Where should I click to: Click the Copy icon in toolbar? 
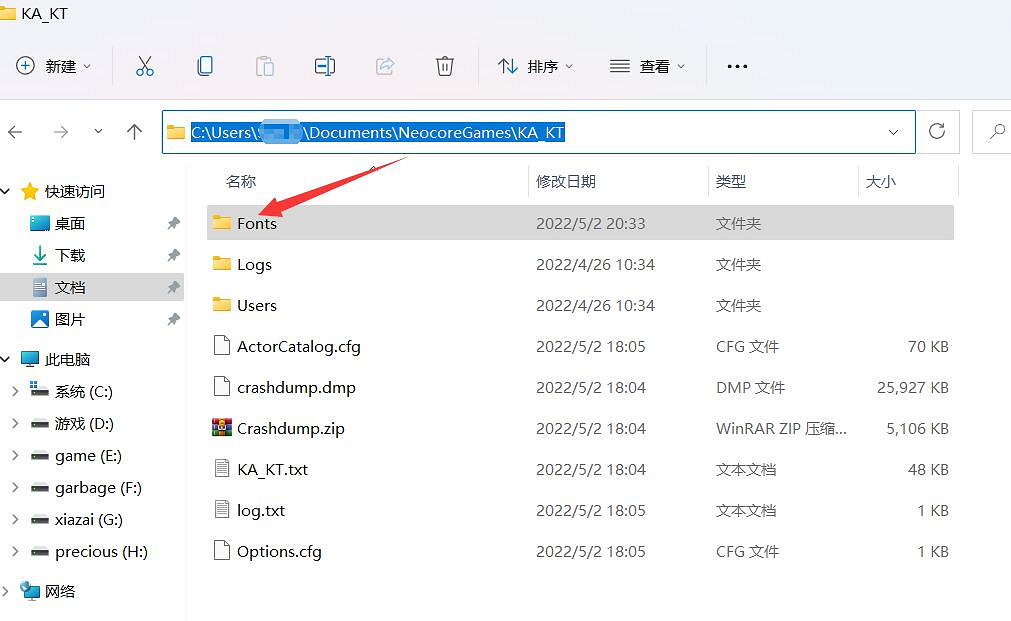pos(205,66)
